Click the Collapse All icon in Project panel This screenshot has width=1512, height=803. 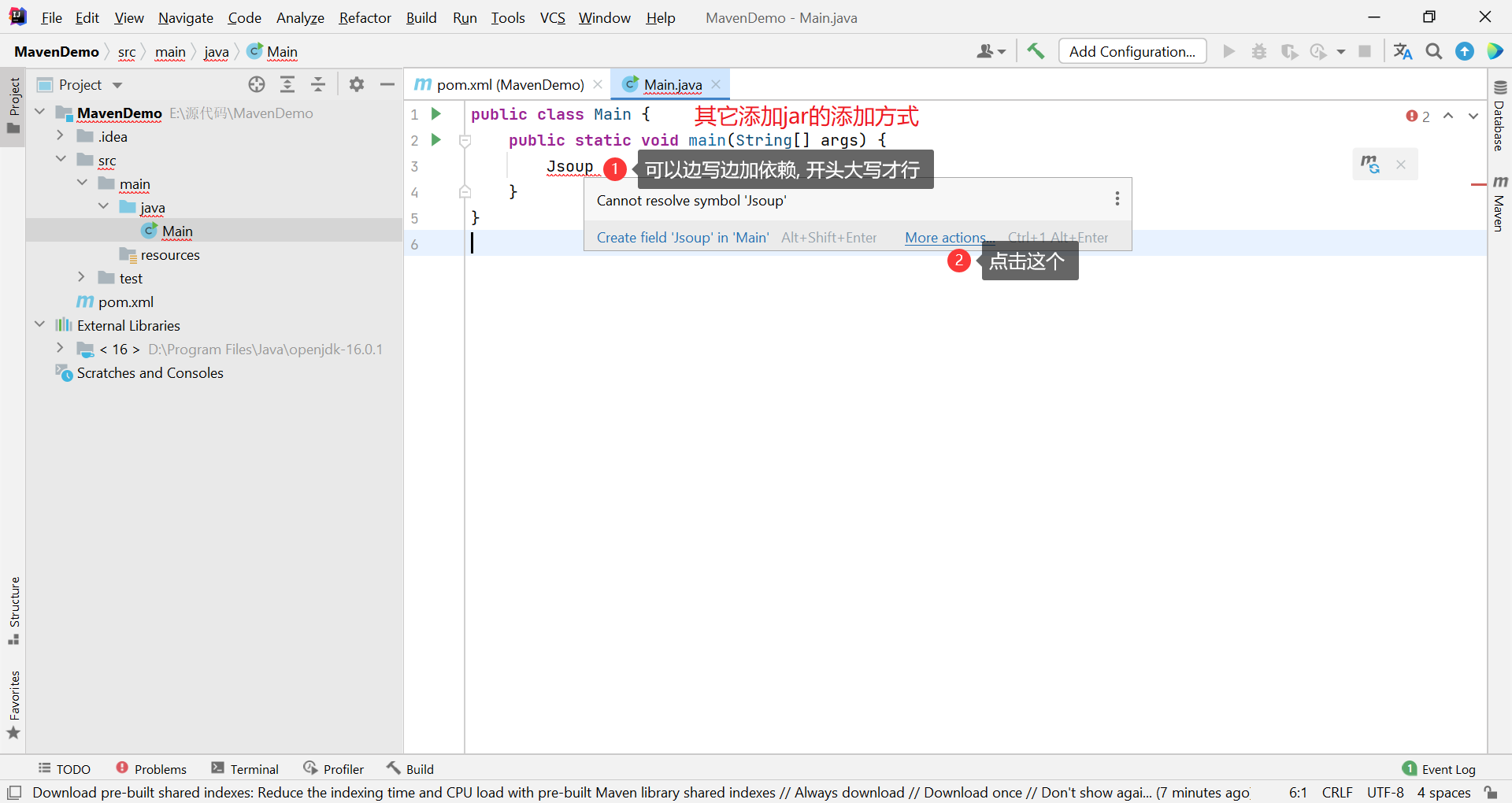[x=318, y=84]
